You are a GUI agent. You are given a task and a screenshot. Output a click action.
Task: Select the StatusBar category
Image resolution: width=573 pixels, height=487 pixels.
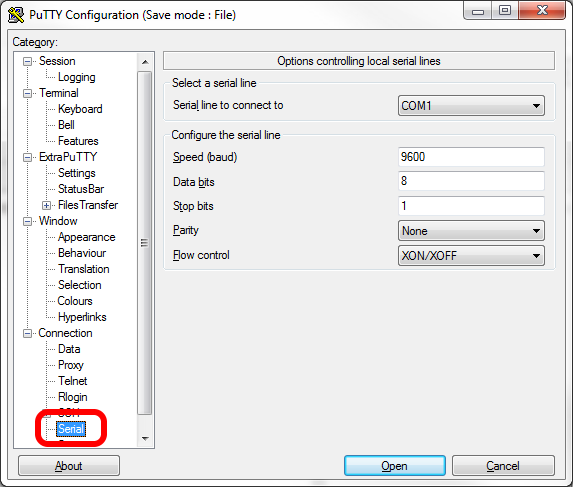(81, 189)
